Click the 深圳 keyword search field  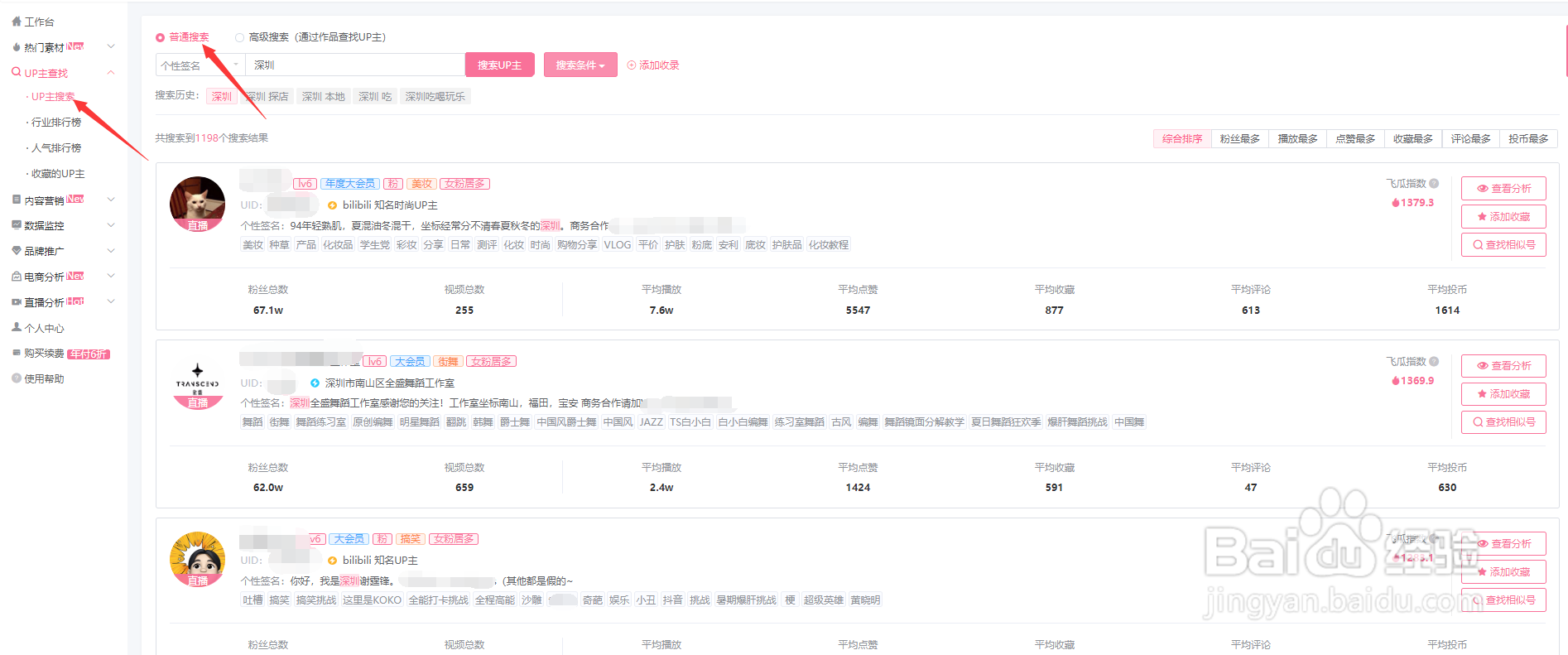355,65
